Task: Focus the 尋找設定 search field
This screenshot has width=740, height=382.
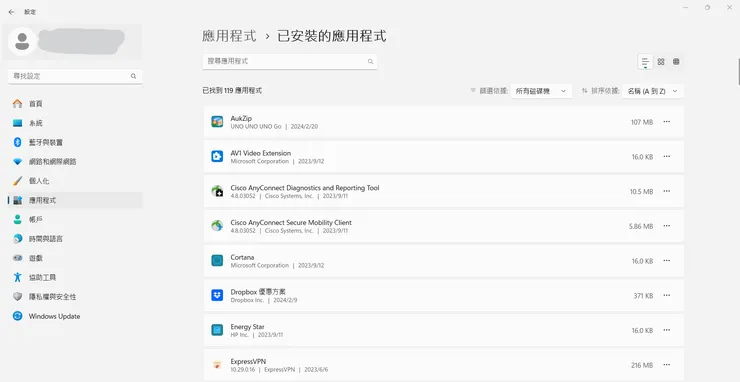Action: tap(75, 76)
